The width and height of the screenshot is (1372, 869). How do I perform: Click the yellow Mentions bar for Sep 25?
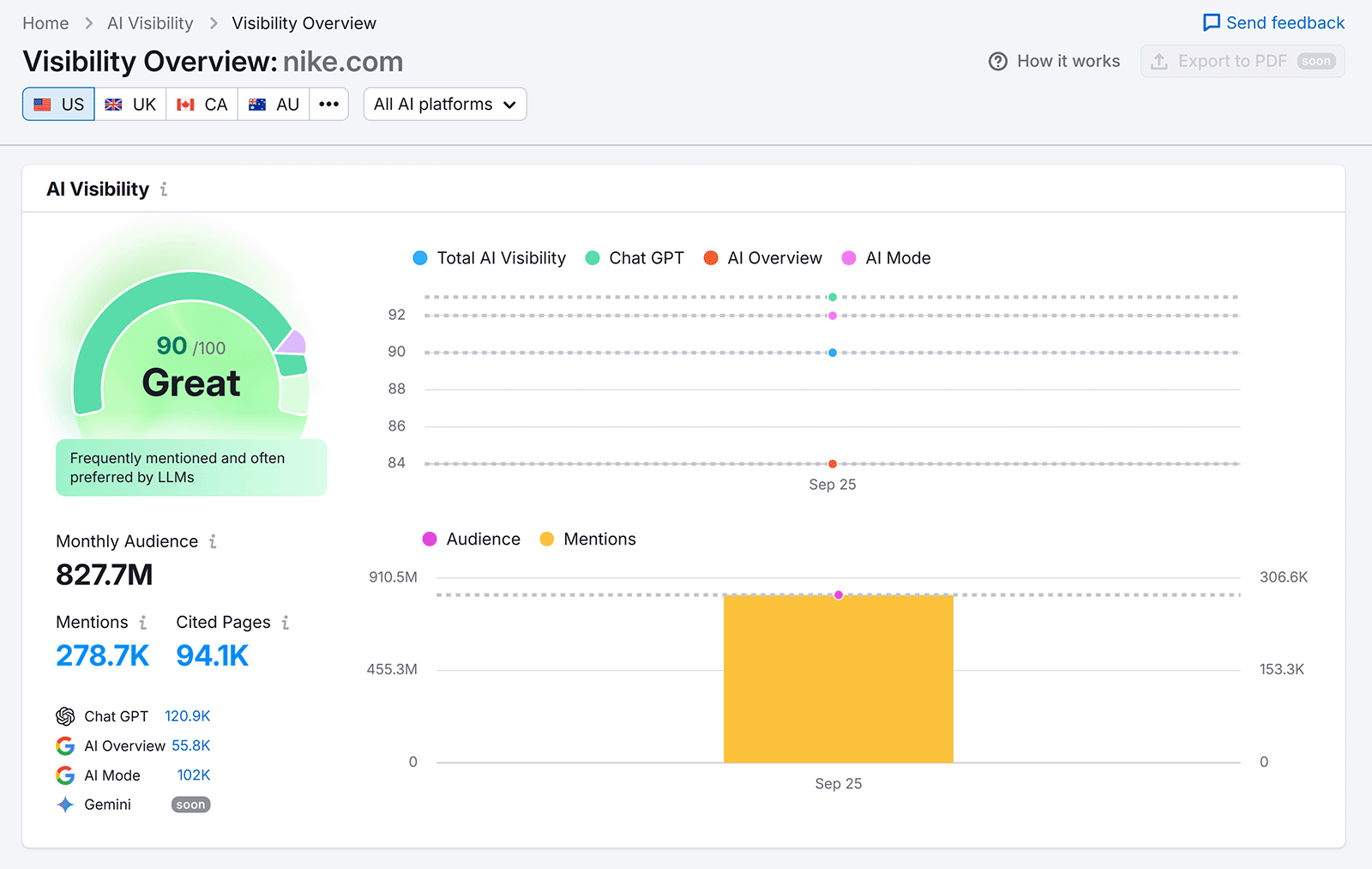(x=838, y=678)
